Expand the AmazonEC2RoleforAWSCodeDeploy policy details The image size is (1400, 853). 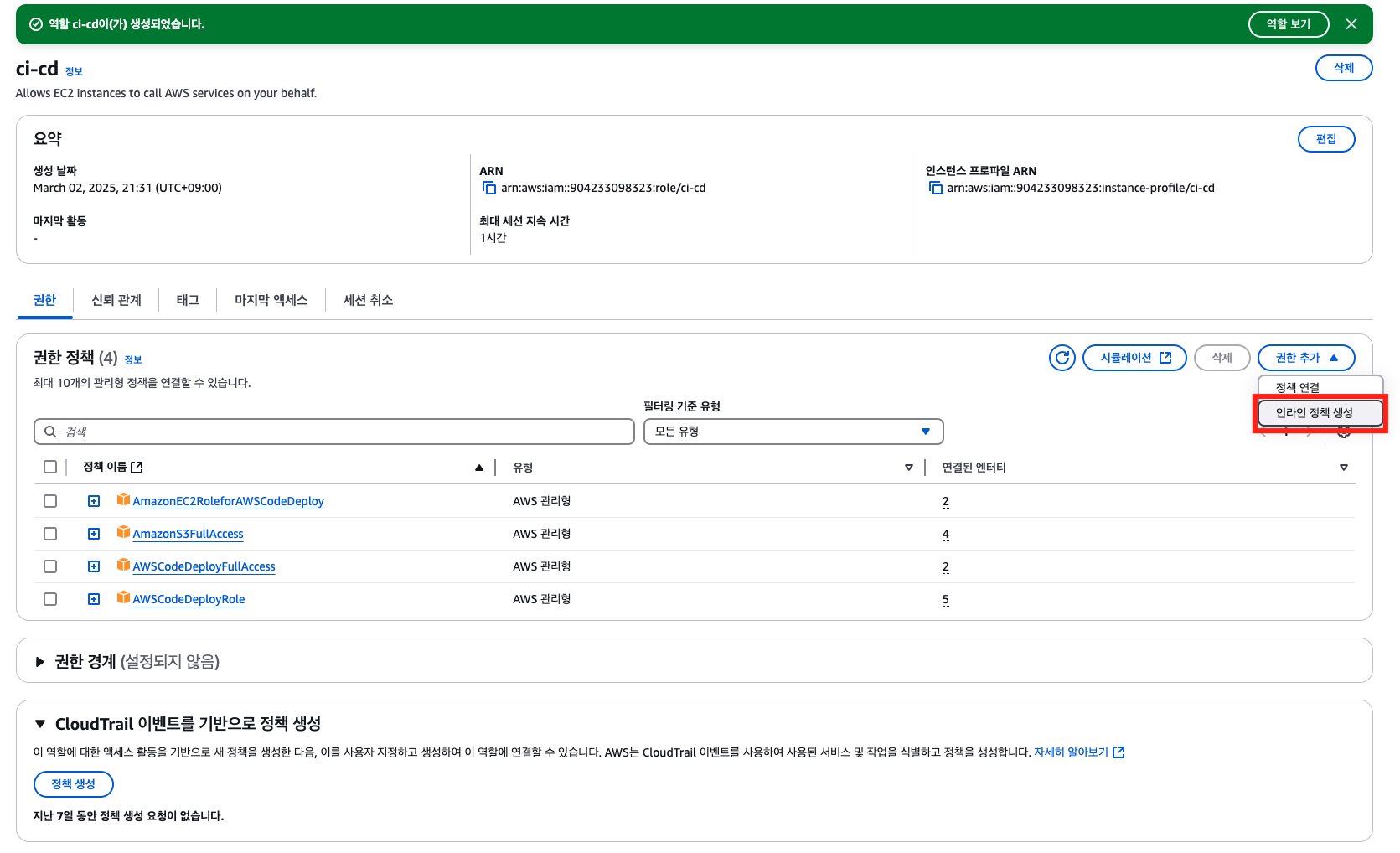[94, 501]
